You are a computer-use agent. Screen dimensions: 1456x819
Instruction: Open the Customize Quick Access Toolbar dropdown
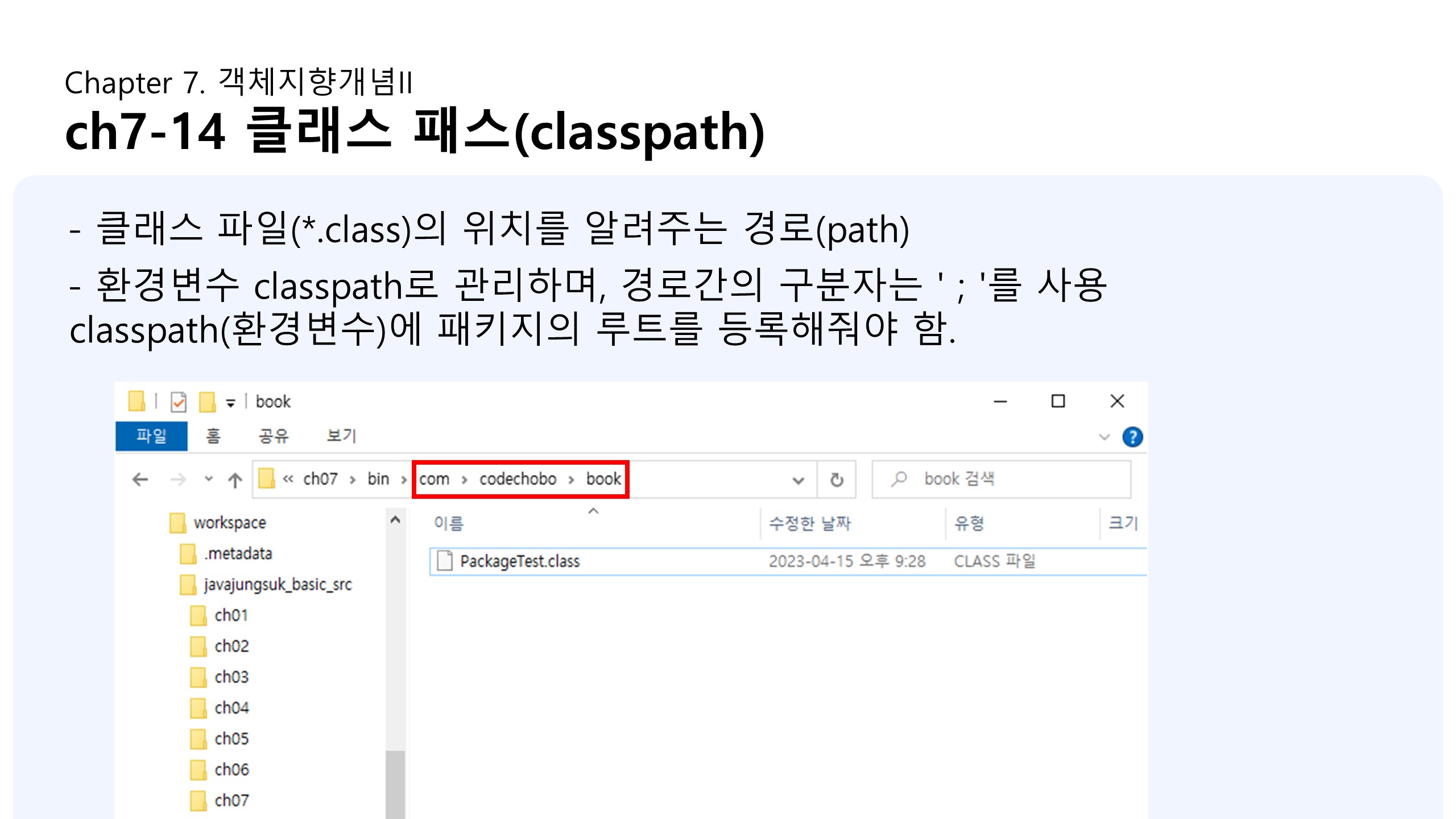coord(230,403)
